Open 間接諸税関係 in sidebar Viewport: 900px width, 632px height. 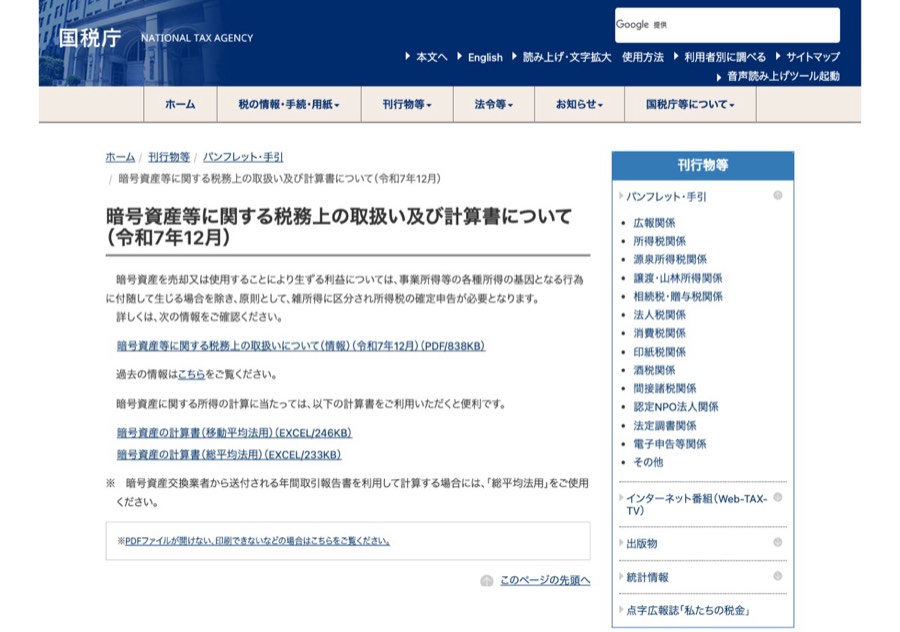(x=664, y=389)
